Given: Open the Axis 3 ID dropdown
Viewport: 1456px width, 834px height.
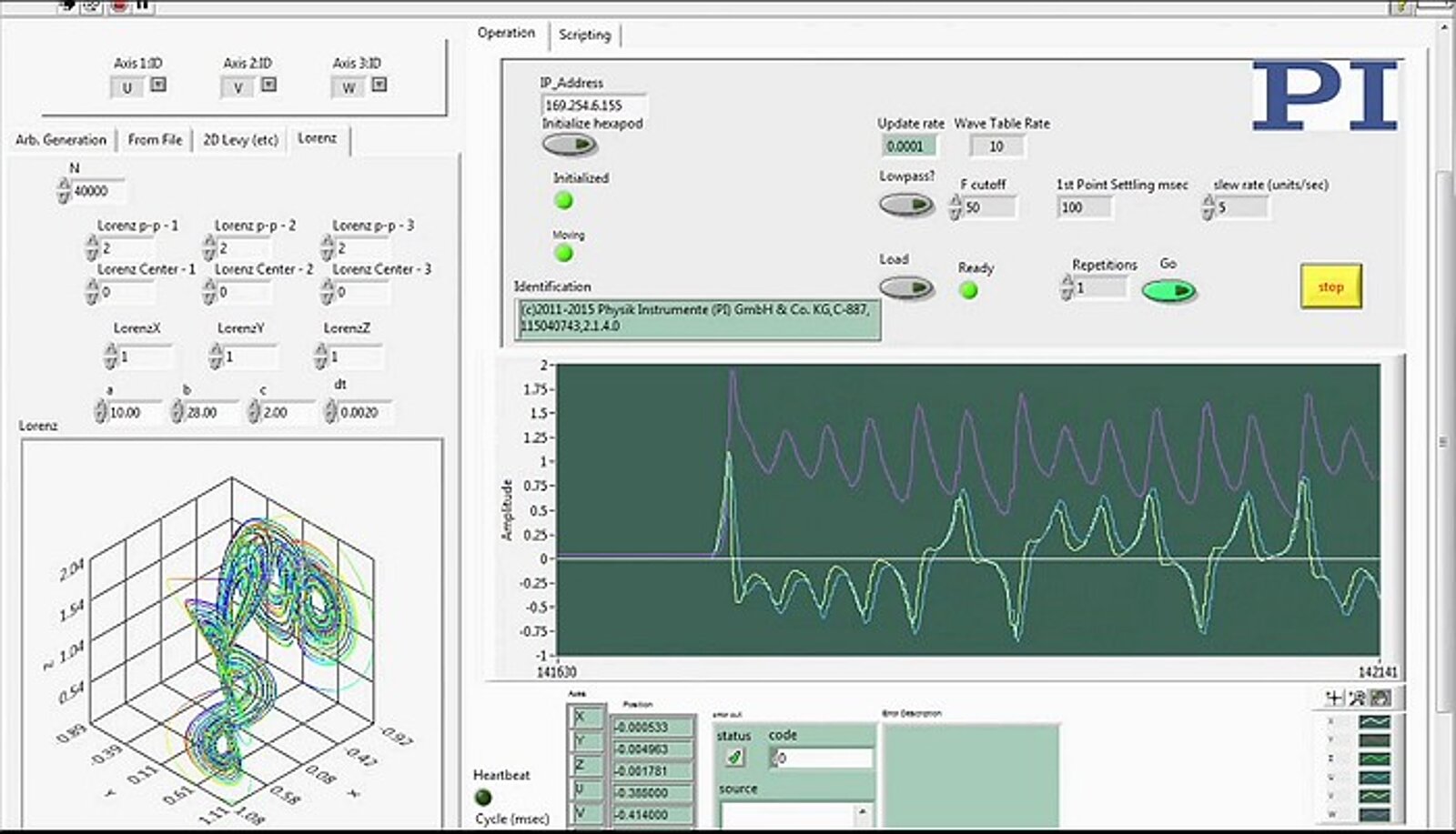Looking at the screenshot, I should (x=379, y=85).
